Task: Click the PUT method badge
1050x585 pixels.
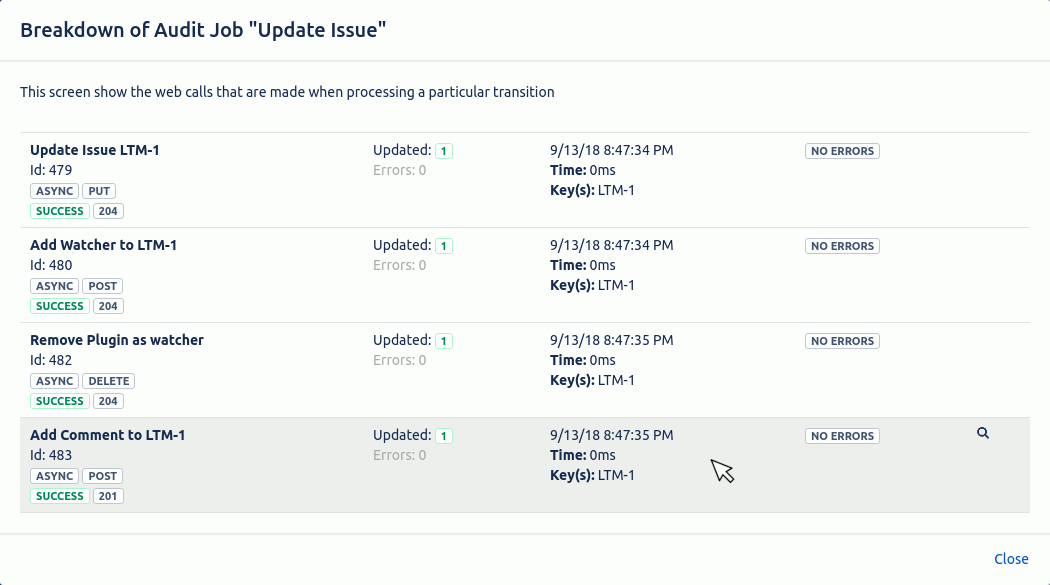Action: [99, 191]
